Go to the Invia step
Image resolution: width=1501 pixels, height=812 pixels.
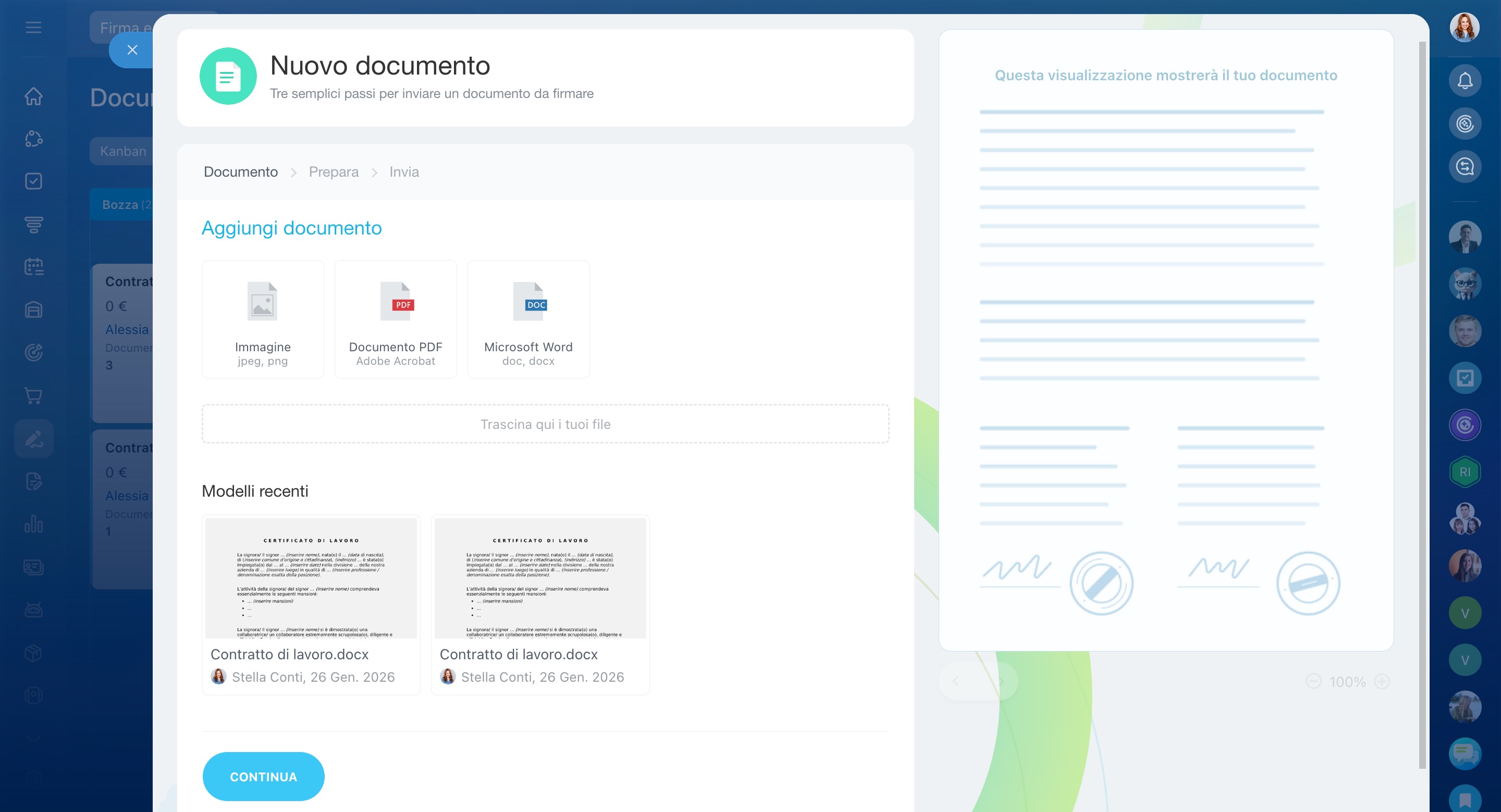pyautogui.click(x=404, y=172)
